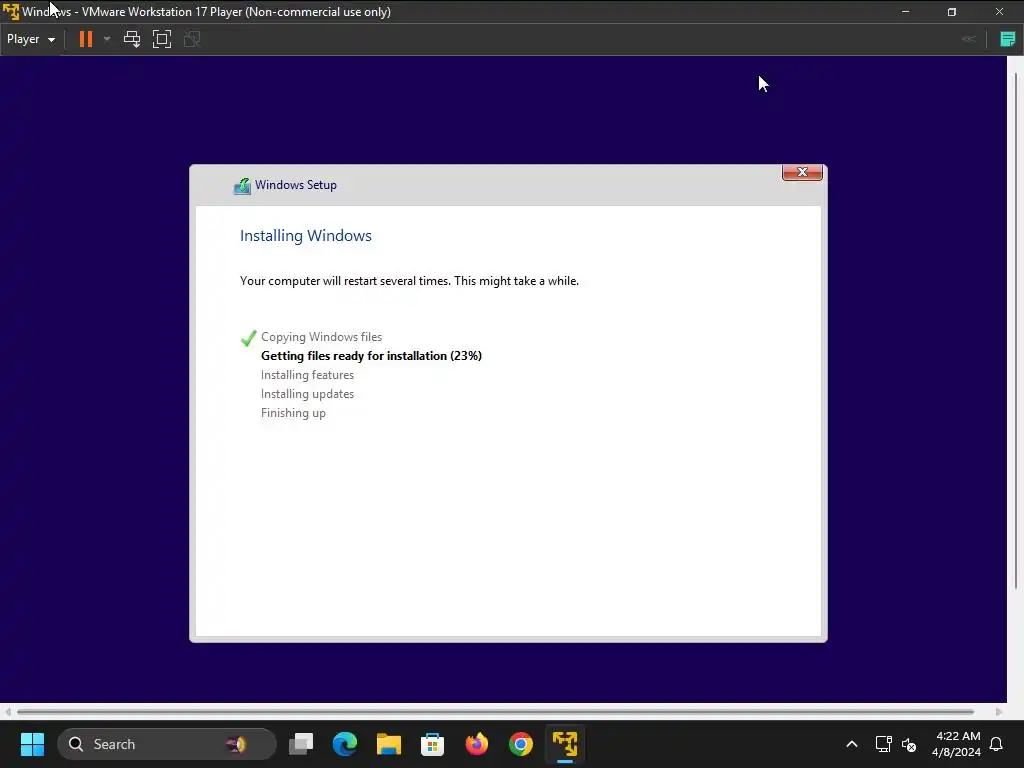The image size is (1024, 768).
Task: Open File Explorer from the taskbar
Action: pyautogui.click(x=389, y=744)
